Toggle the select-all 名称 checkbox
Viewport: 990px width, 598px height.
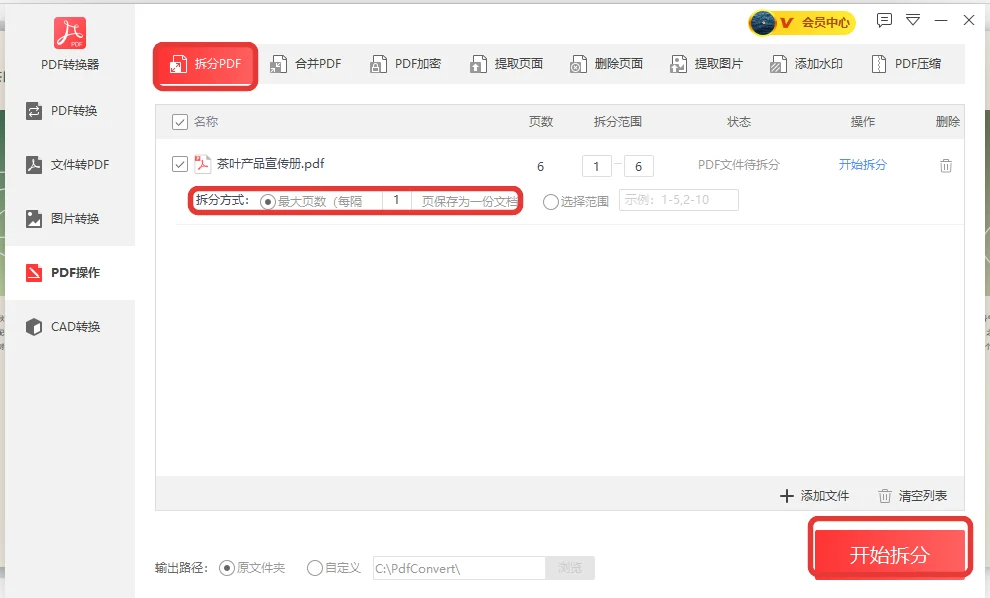(x=180, y=122)
